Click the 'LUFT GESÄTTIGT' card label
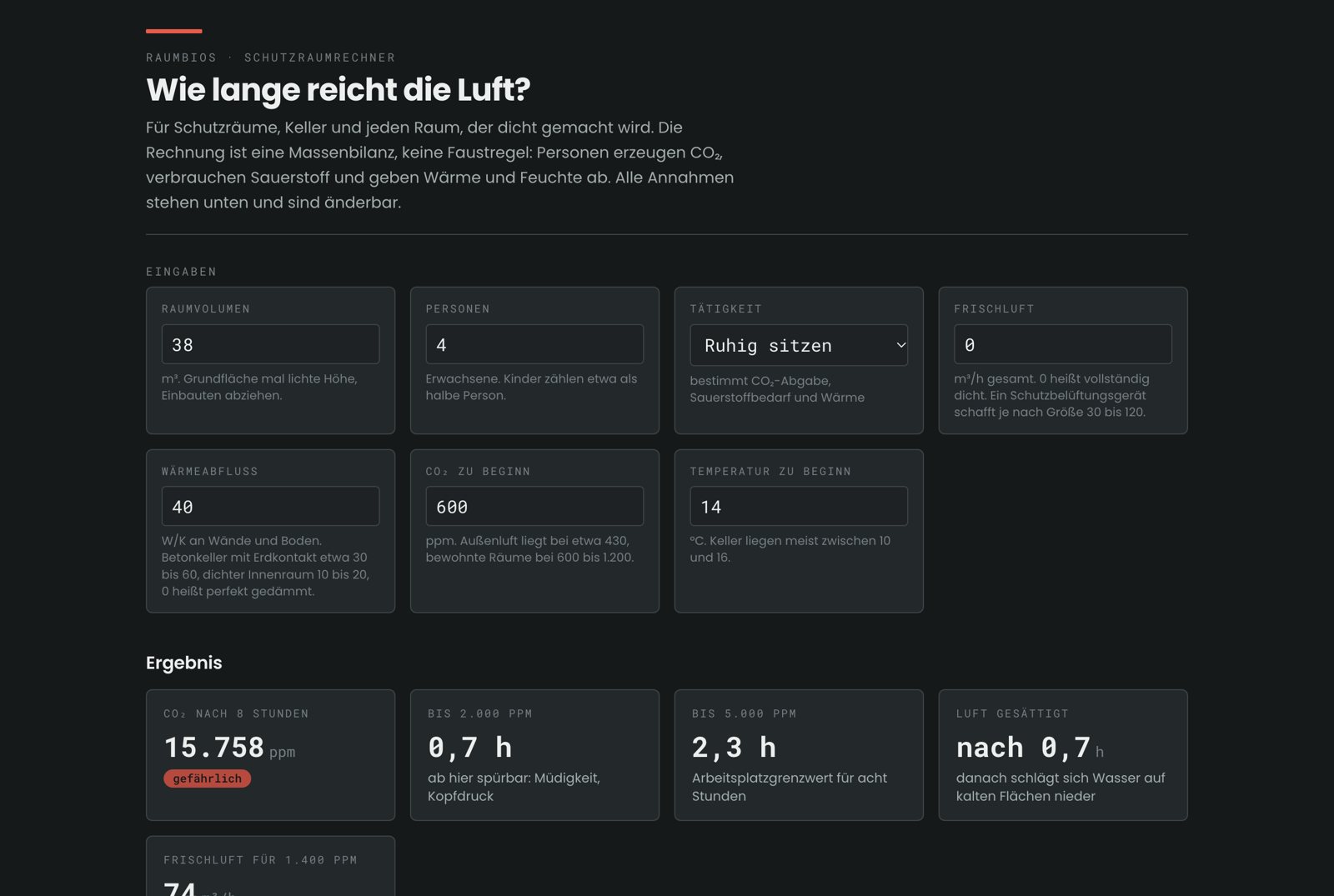This screenshot has height=896, width=1334. [1012, 713]
